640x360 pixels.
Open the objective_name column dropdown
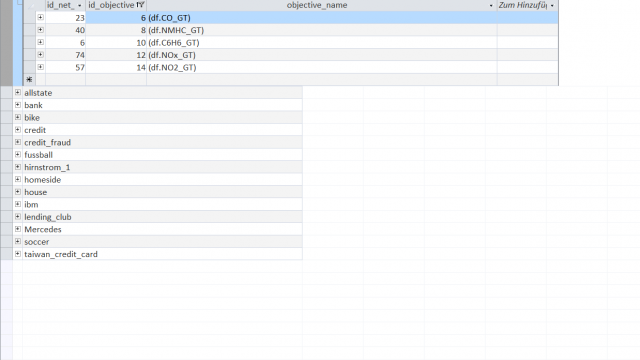point(491,5)
